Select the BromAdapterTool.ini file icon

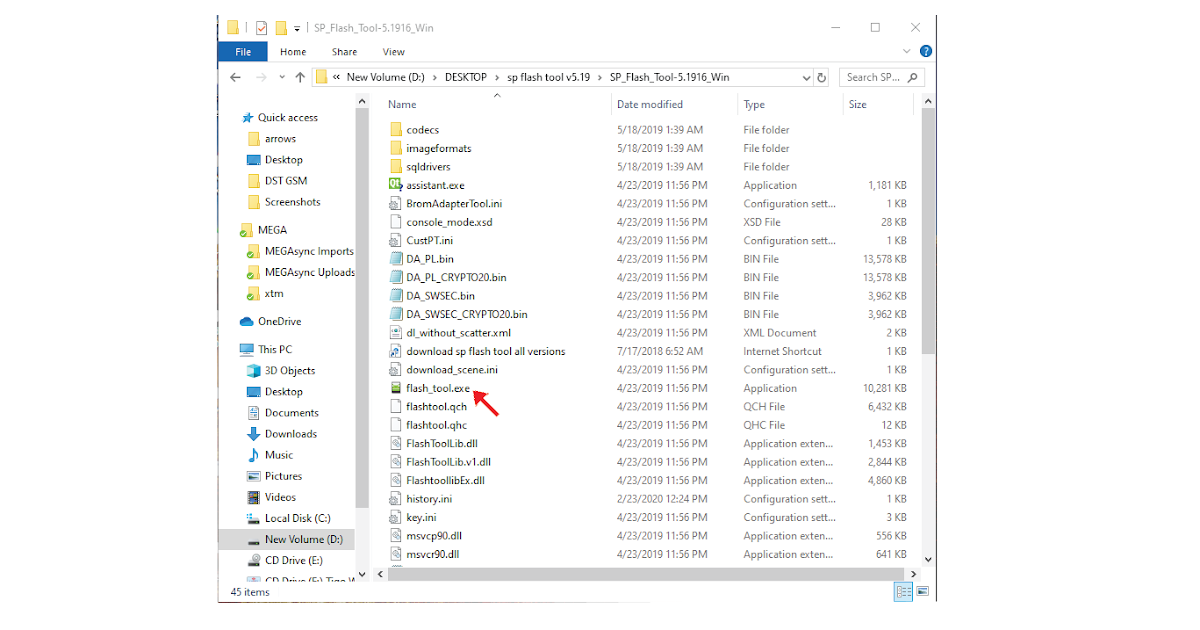click(x=395, y=203)
